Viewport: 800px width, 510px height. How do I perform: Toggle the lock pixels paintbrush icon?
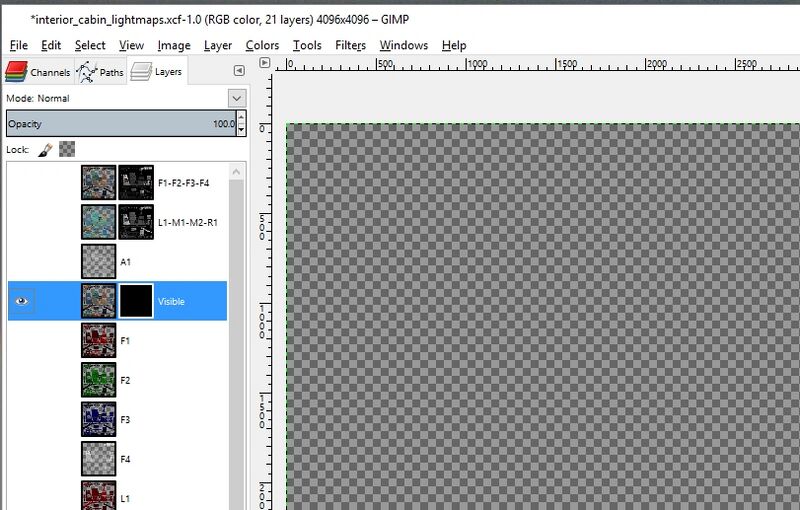(x=45, y=149)
